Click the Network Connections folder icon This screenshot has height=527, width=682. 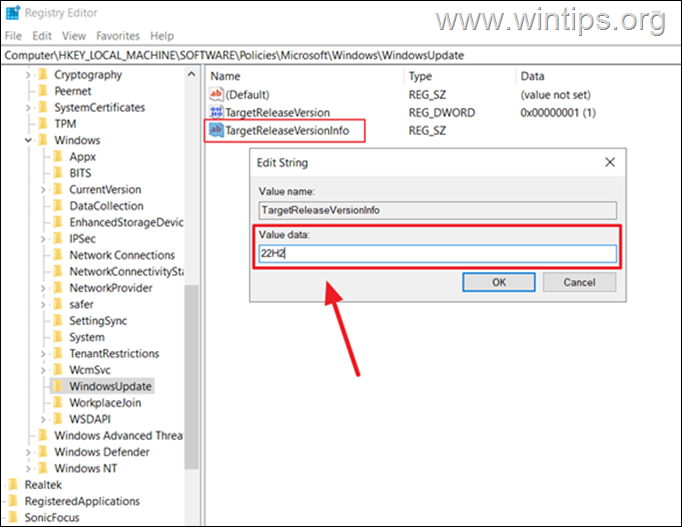pos(58,255)
